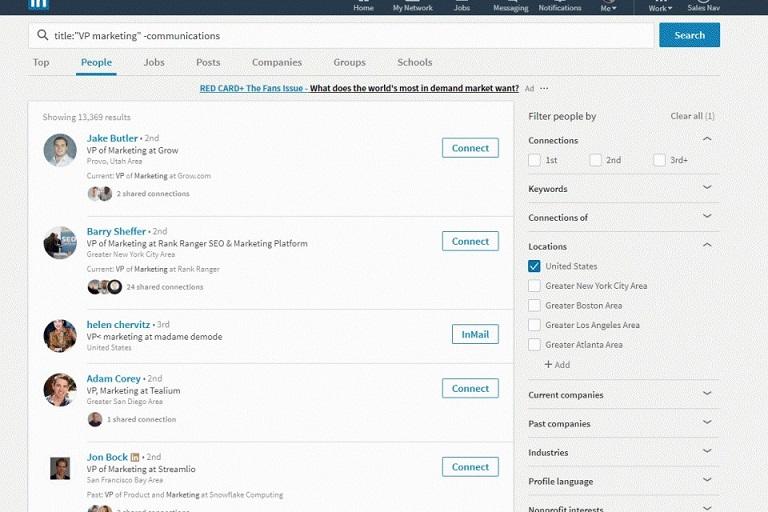Screen dimensions: 768x512
Task: Open Jake Butler's profile name link
Action: click(112, 138)
